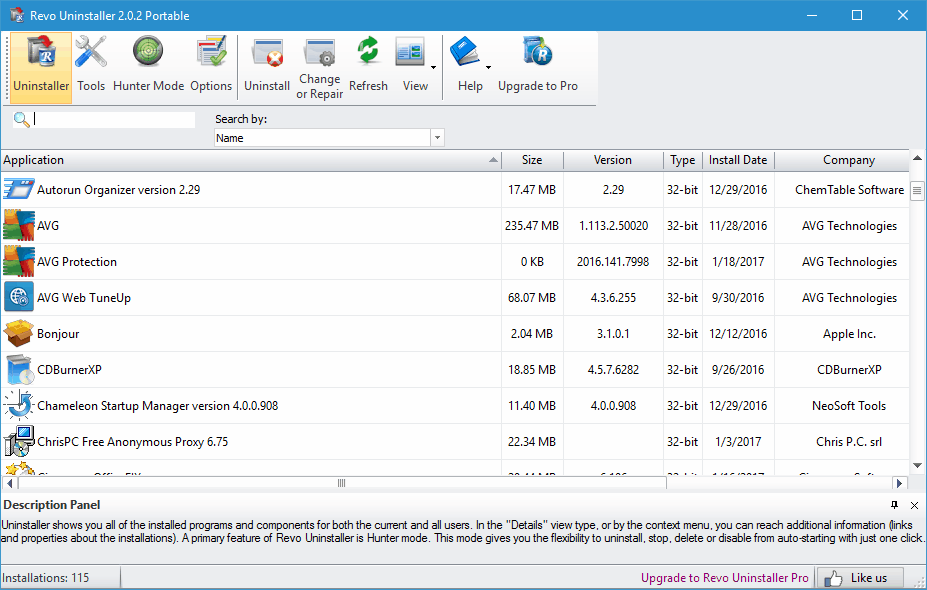Open the Help dropdown arrow
Image resolution: width=927 pixels, height=590 pixels.
click(x=488, y=67)
